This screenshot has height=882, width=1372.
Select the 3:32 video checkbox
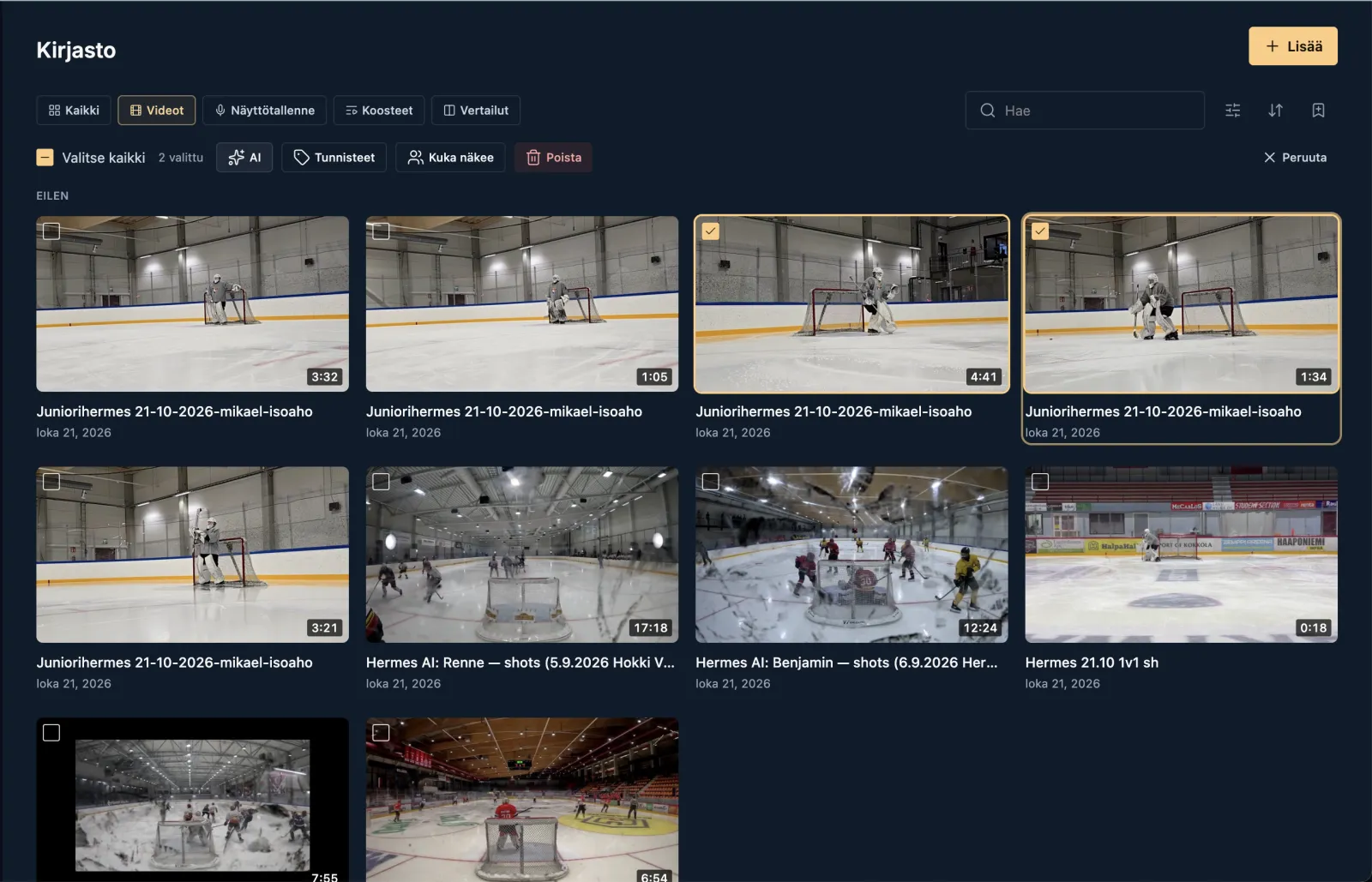click(51, 231)
